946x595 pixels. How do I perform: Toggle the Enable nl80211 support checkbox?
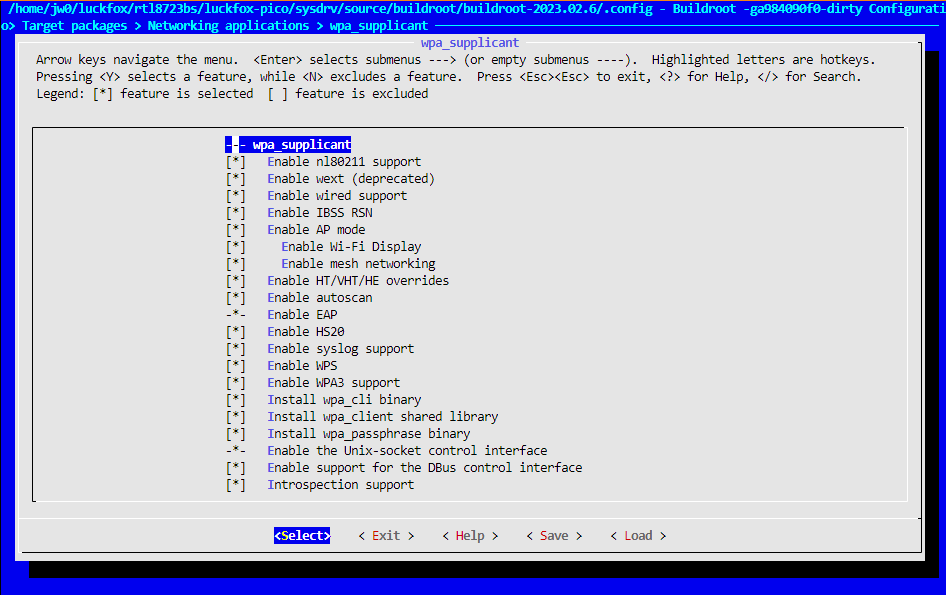(x=236, y=162)
